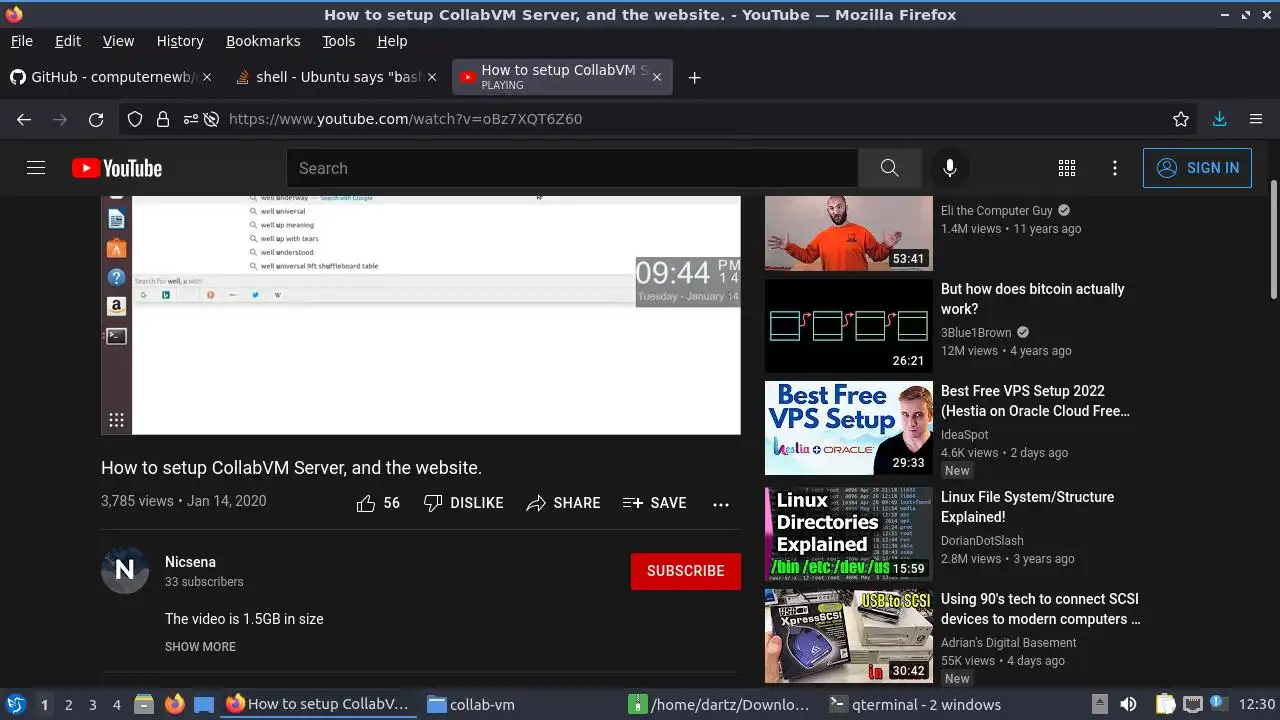Switch to virtual desktop 2
This screenshot has height=720, width=1280.
[x=68, y=705]
